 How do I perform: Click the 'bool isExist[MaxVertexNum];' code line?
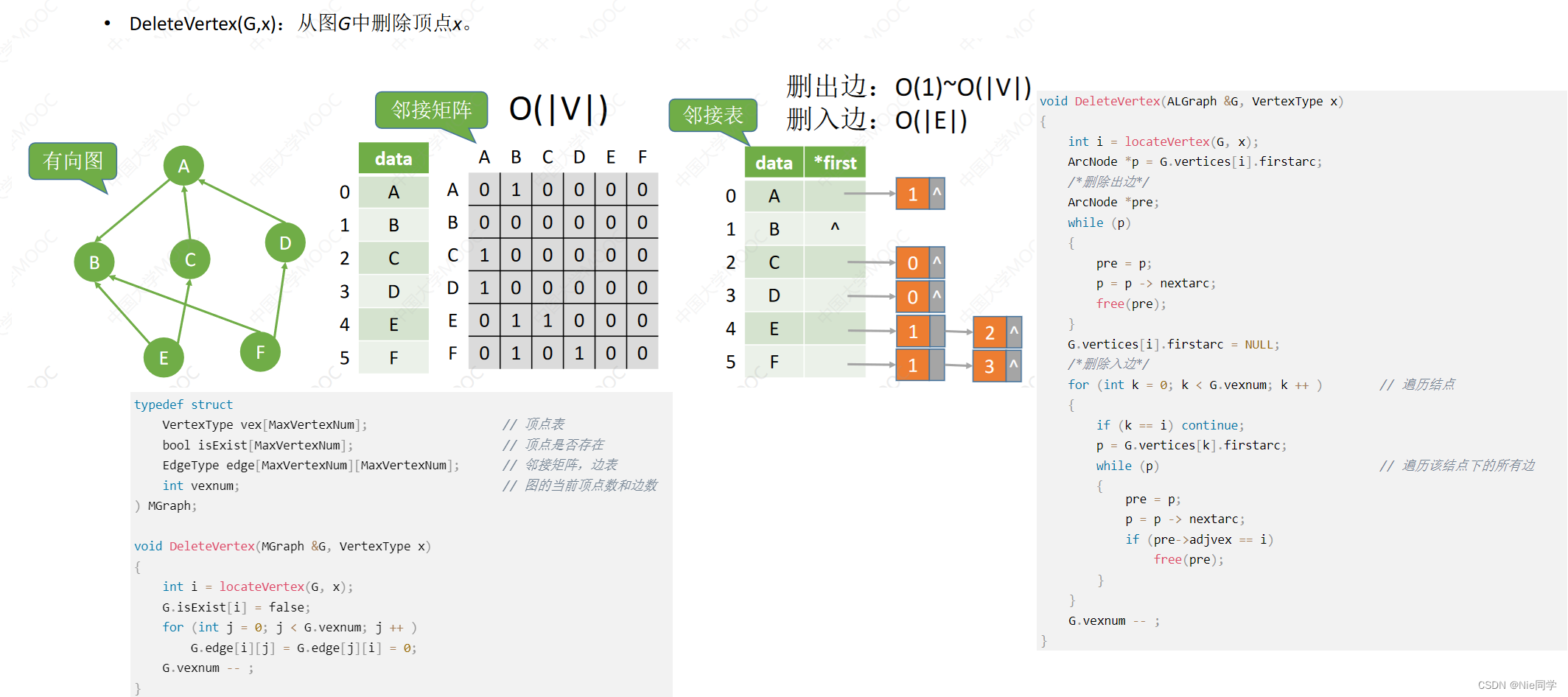point(258,445)
